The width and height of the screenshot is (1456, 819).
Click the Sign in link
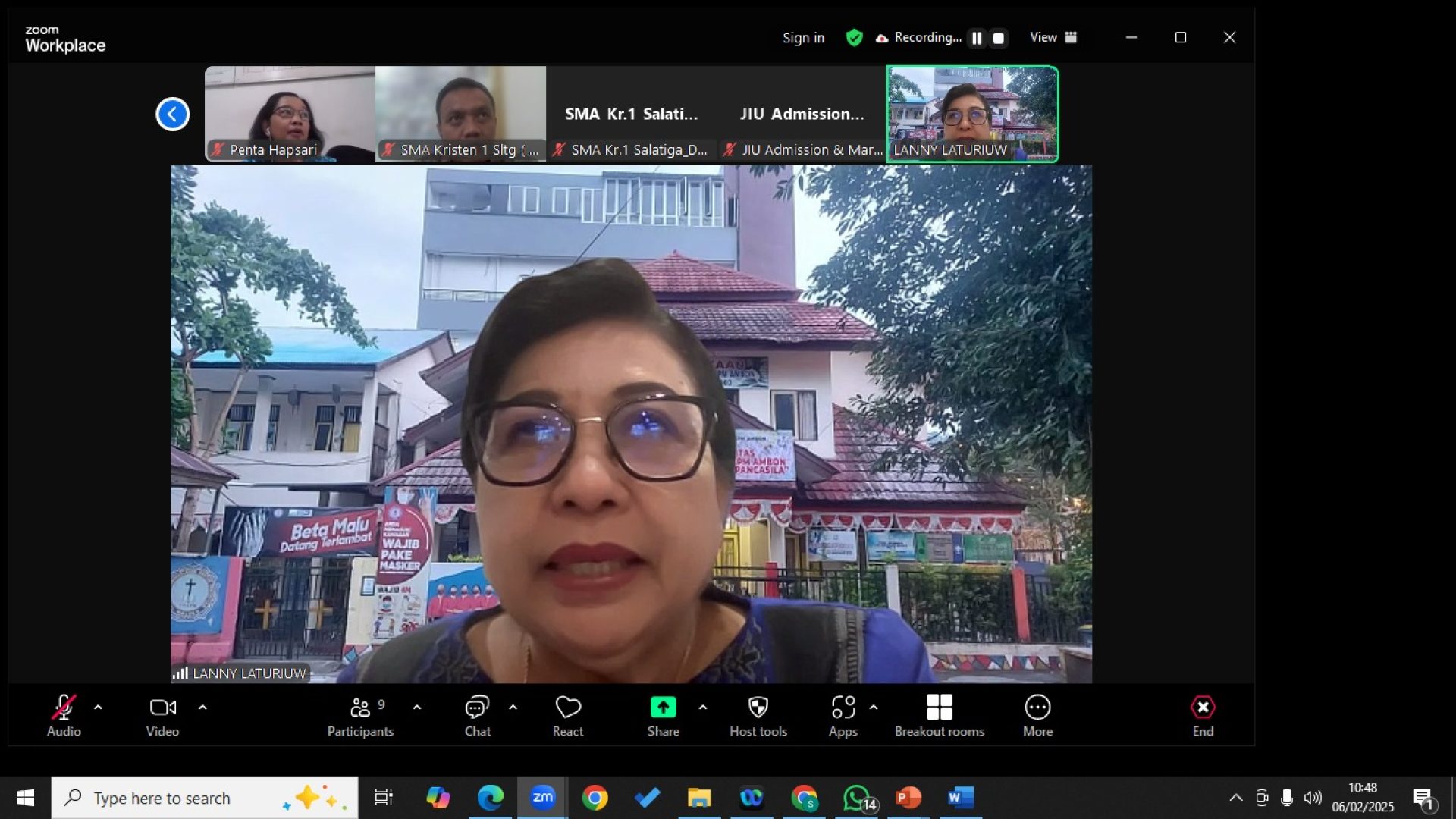coord(803,38)
